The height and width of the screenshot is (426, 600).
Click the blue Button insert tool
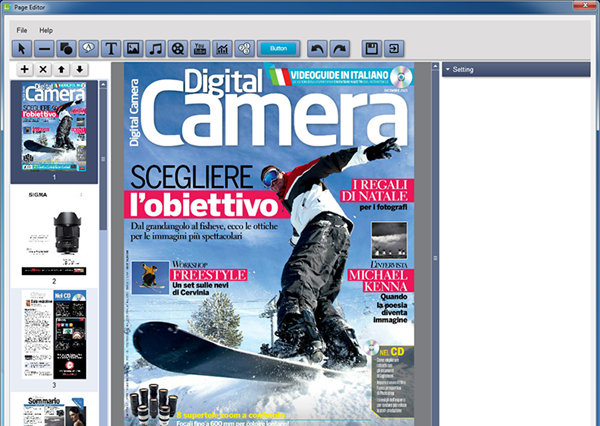click(x=279, y=48)
